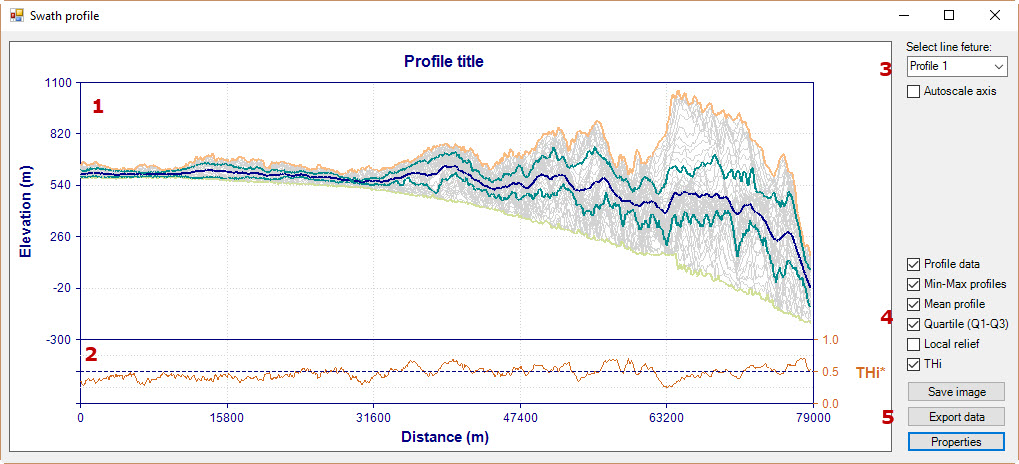Click the Save image button
1019x464 pixels.
[x=955, y=392]
